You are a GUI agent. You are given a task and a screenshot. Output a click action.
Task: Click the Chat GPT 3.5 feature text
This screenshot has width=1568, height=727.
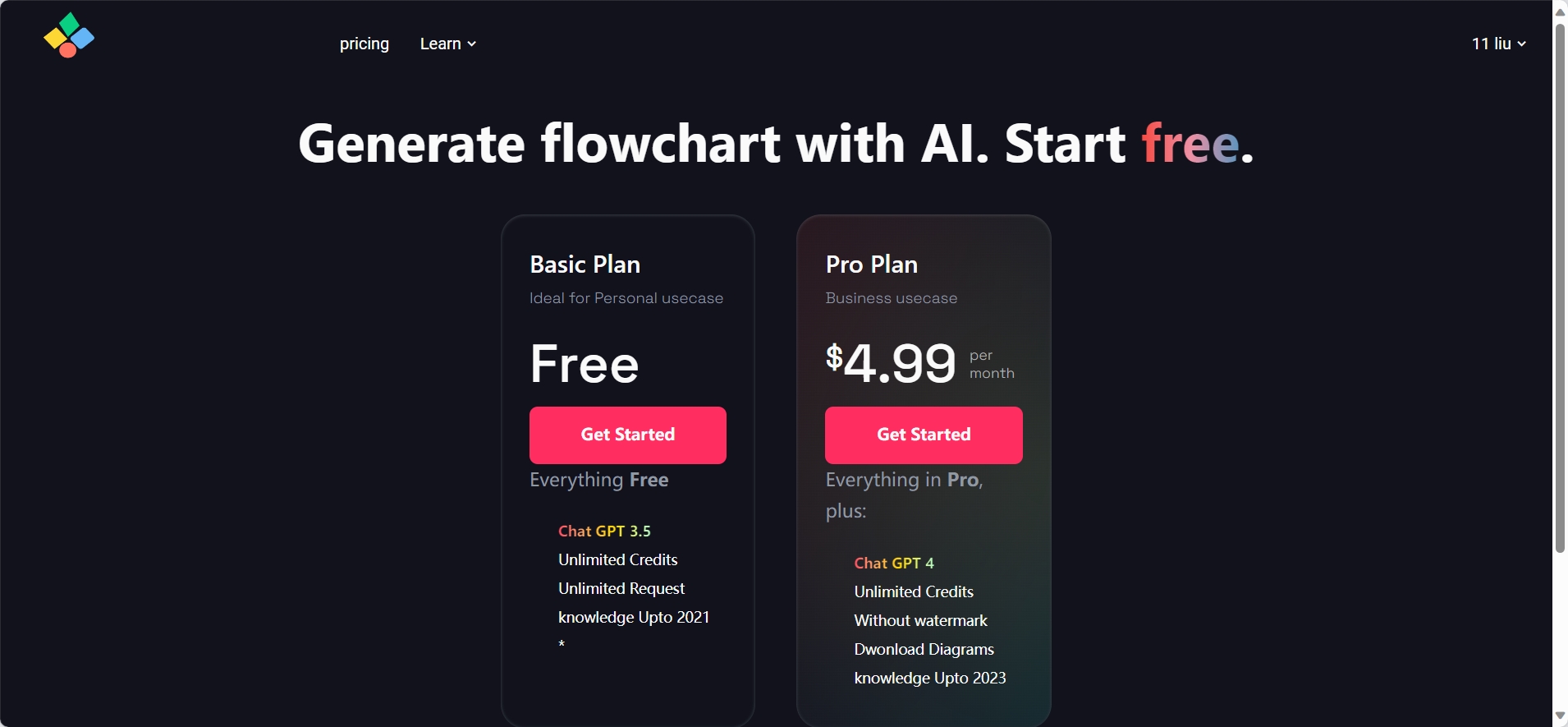pyautogui.click(x=604, y=531)
